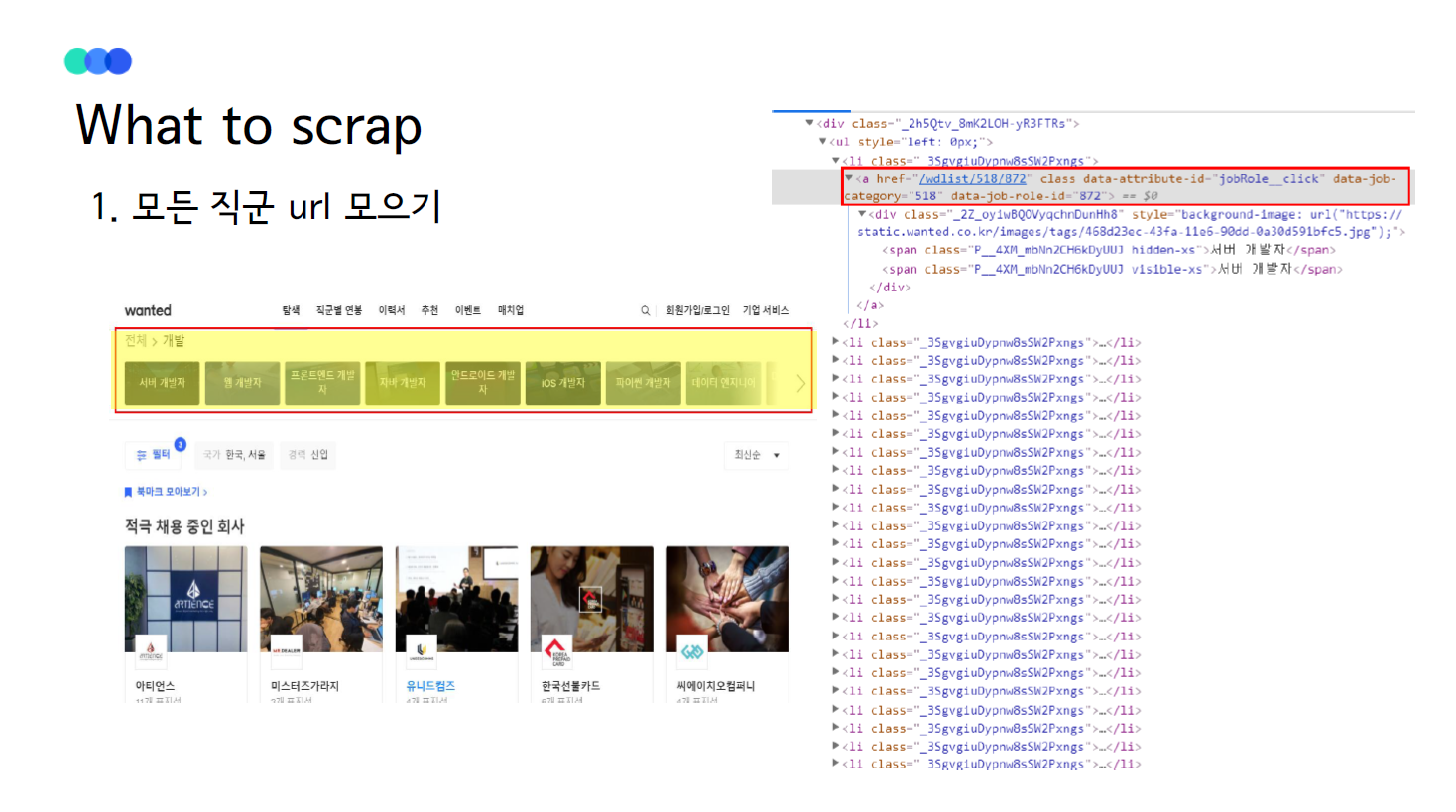Viewport: 1456px width, 812px height.
Task: Select the 데이터 엔지니어 job tile
Action: tap(723, 383)
